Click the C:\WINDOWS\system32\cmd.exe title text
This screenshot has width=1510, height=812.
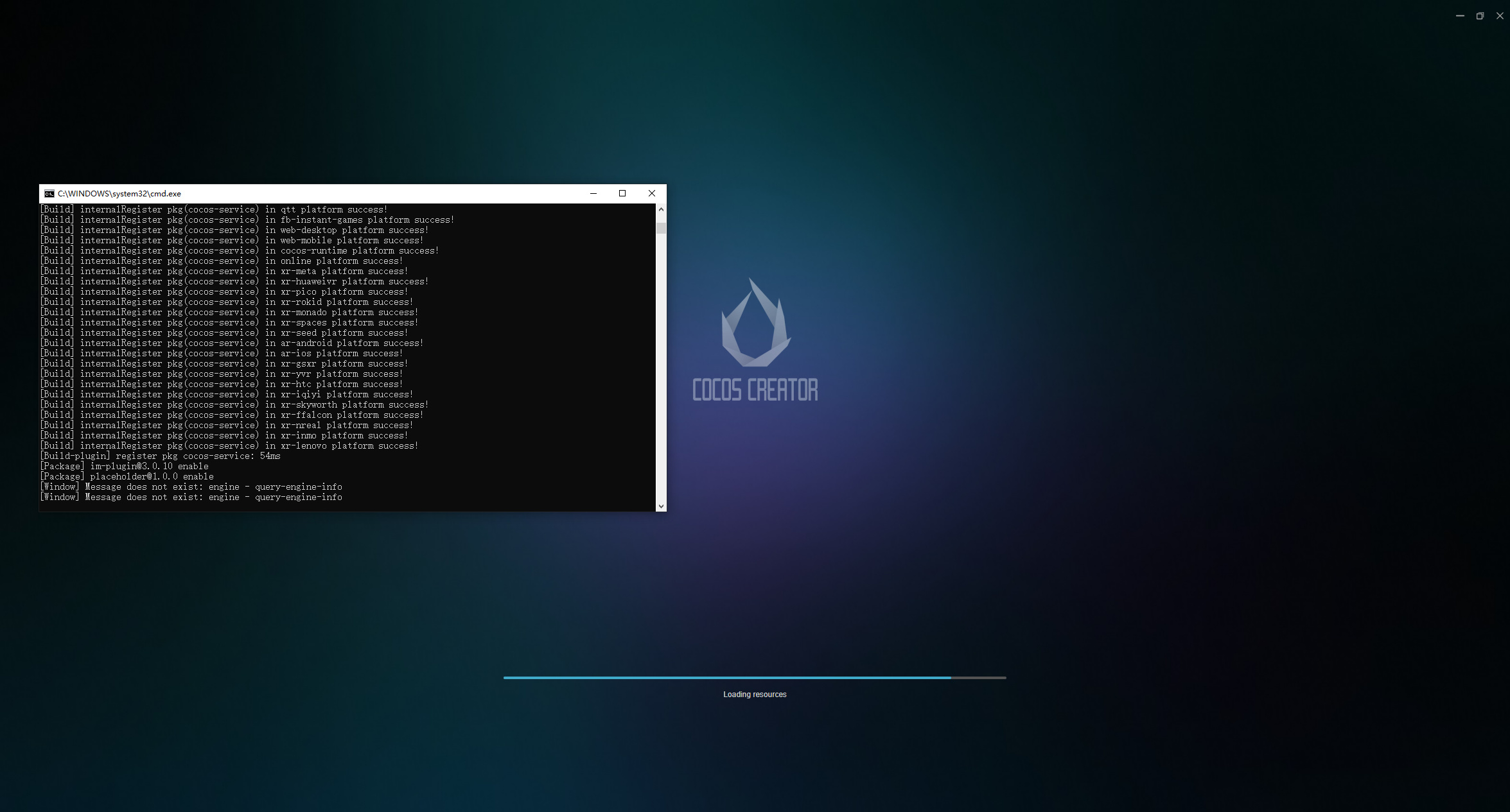119,193
